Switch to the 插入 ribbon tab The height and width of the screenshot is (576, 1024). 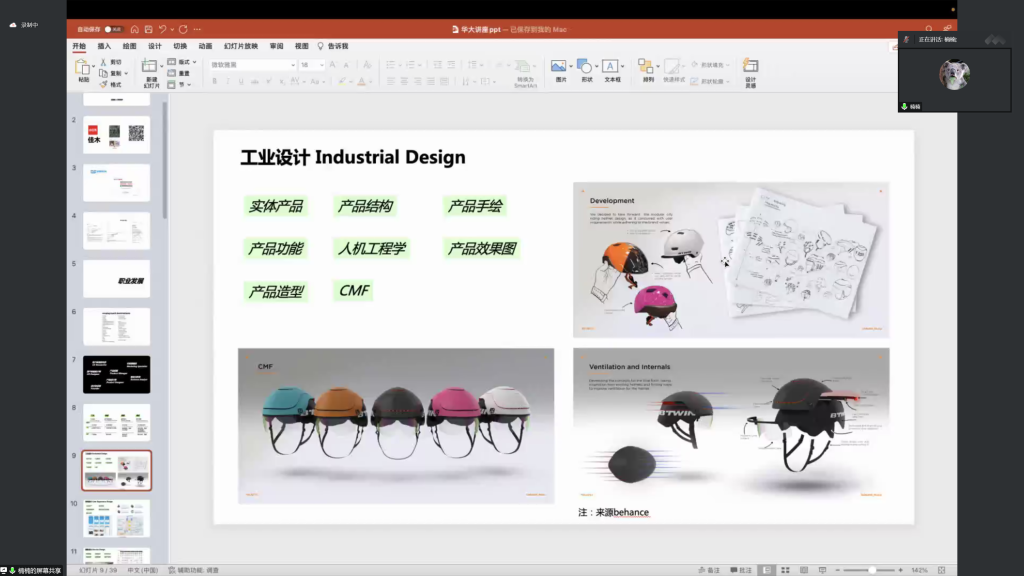point(104,46)
